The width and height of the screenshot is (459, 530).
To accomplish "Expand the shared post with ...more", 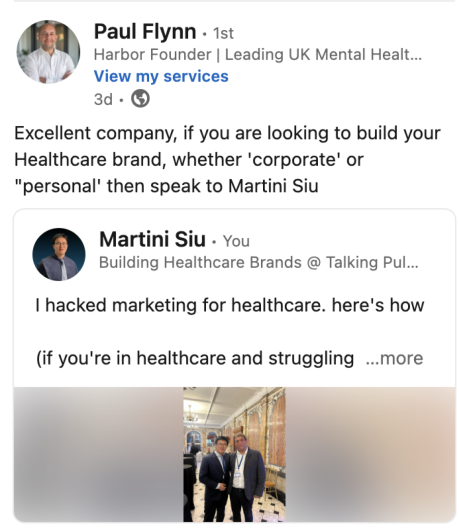I will pyautogui.click(x=394, y=358).
